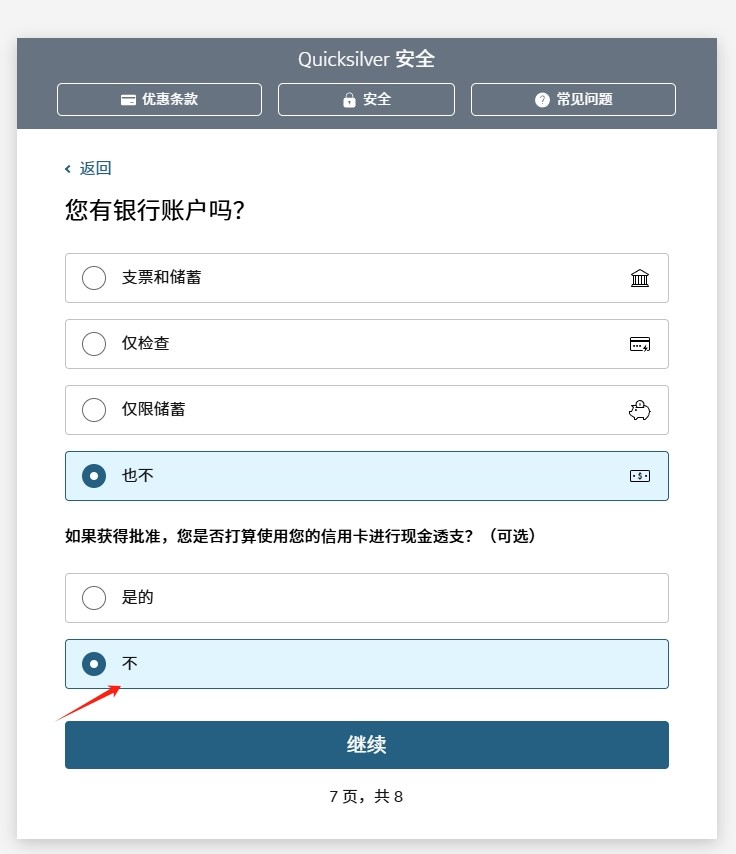Select the 支票和储蓄 radio option

(x=94, y=278)
